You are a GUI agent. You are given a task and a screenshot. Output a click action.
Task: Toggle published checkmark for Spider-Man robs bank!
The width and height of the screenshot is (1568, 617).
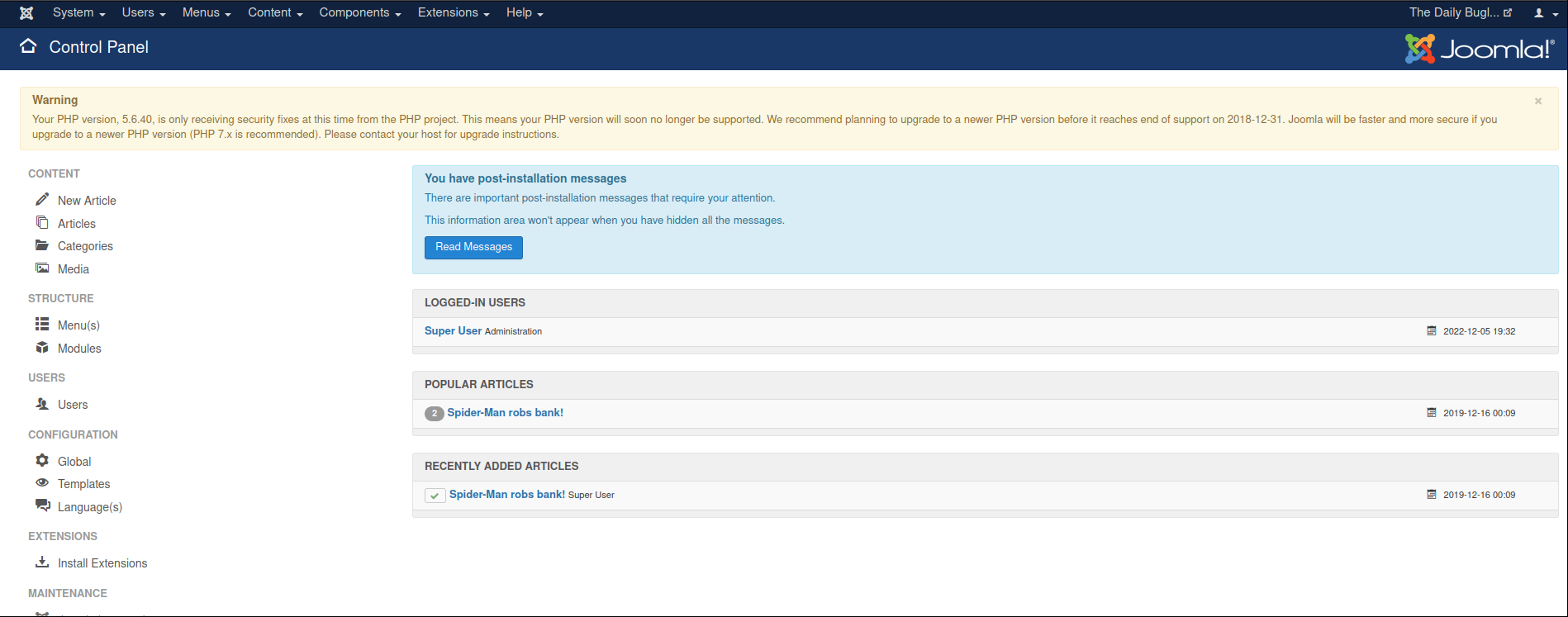click(x=435, y=496)
